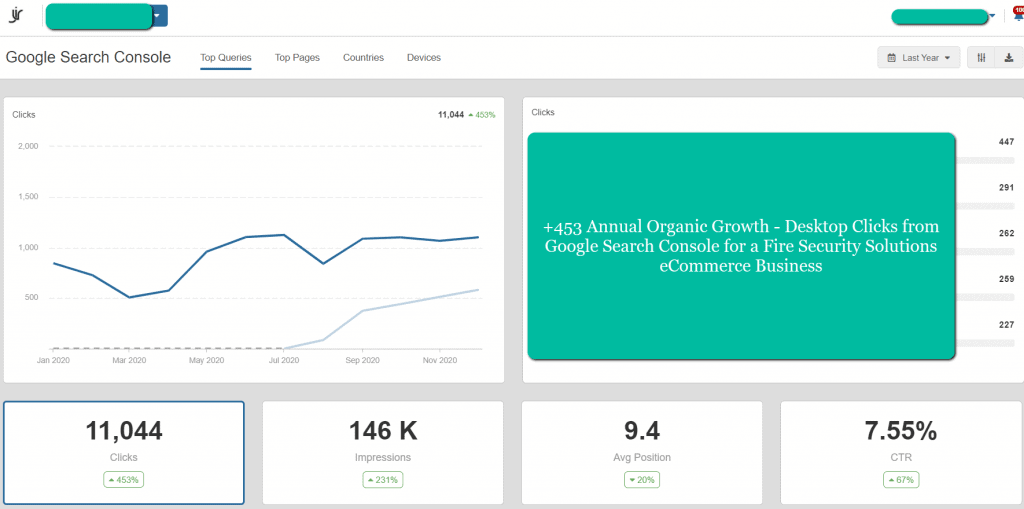
Task: Select the 11,044 Clicks metric card
Action: [124, 452]
